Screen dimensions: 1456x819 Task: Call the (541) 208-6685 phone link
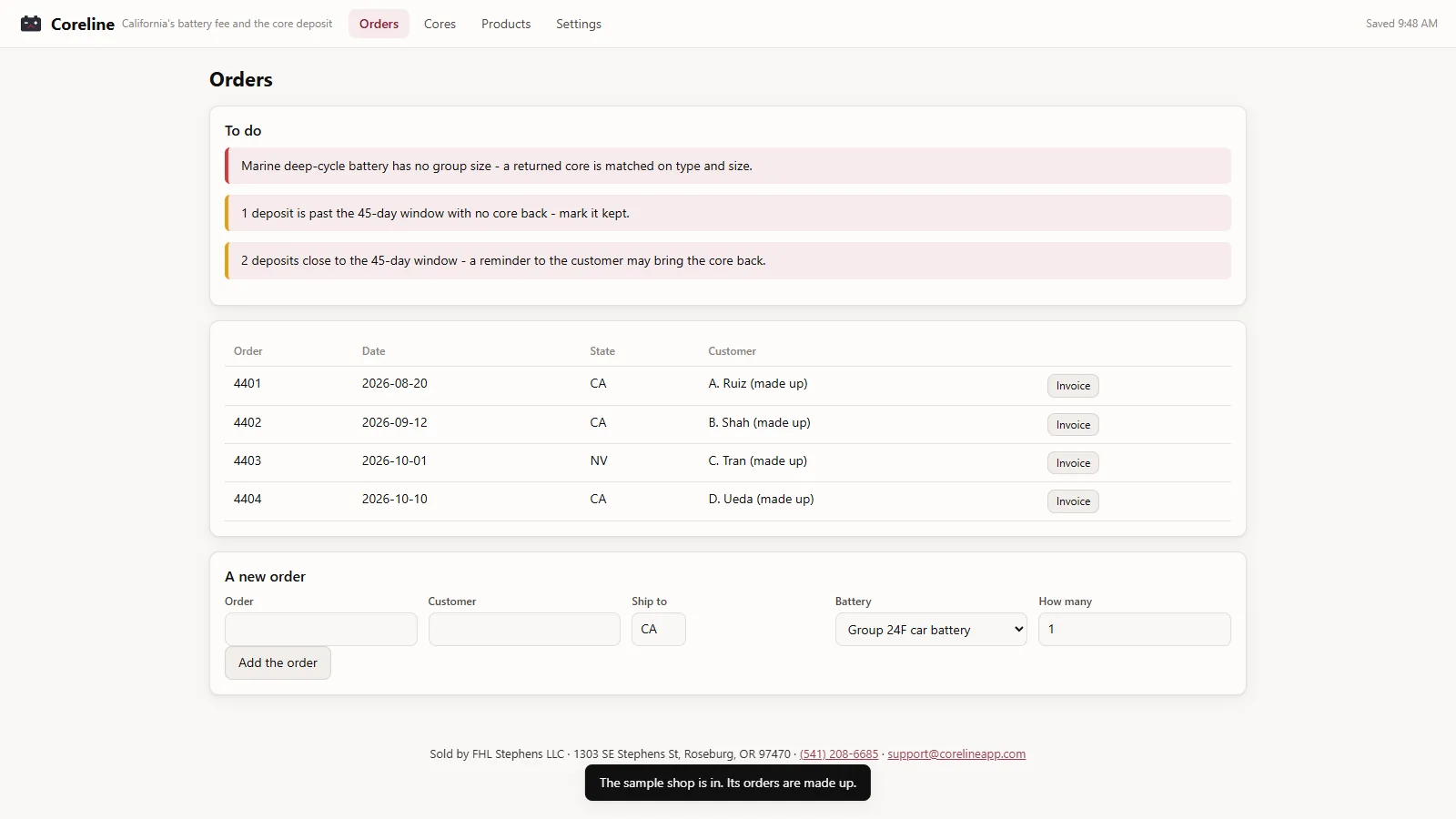point(839,754)
